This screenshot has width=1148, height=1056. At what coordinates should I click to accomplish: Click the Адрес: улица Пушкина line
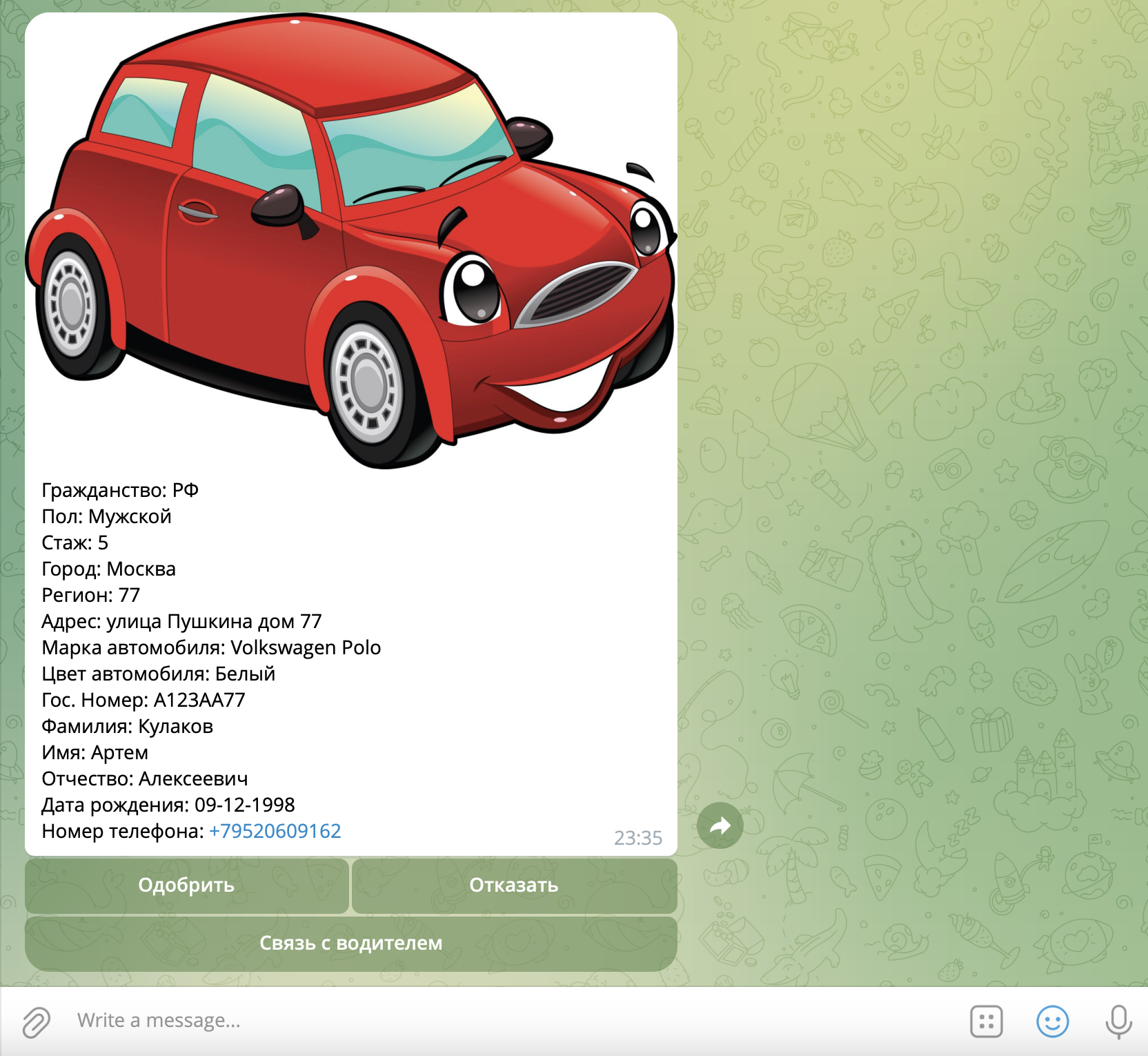click(181, 621)
